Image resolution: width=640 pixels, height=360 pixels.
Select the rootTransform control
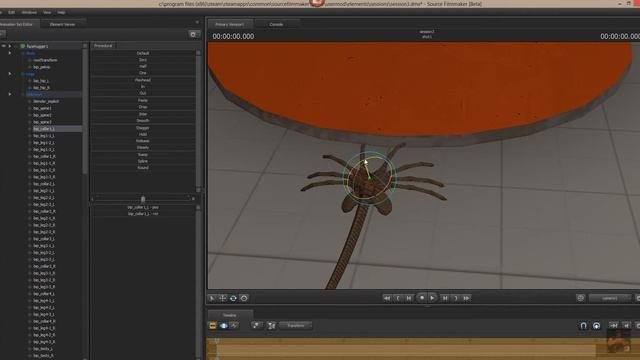[x=45, y=60]
